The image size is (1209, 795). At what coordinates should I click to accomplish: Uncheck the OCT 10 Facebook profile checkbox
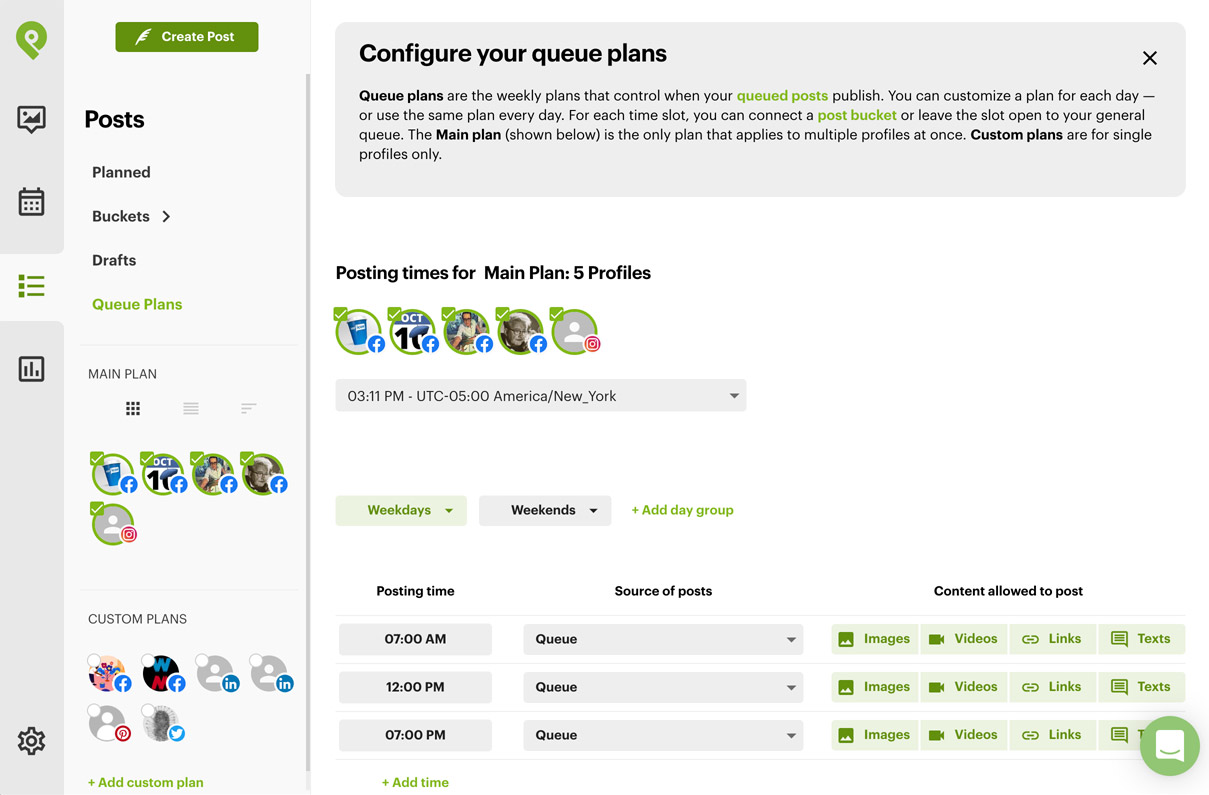tap(394, 314)
